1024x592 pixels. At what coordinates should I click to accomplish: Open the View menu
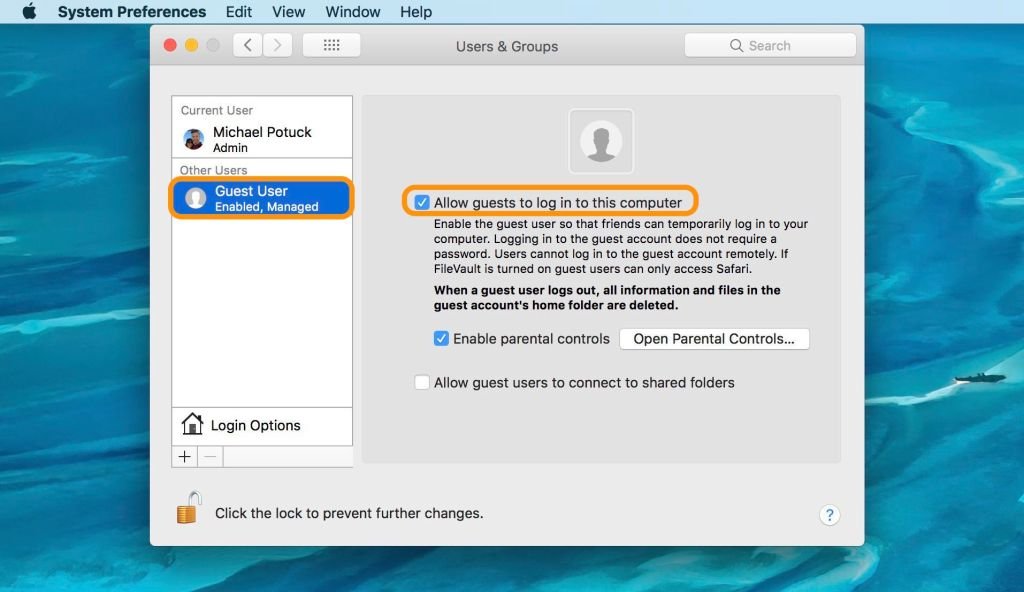click(289, 12)
